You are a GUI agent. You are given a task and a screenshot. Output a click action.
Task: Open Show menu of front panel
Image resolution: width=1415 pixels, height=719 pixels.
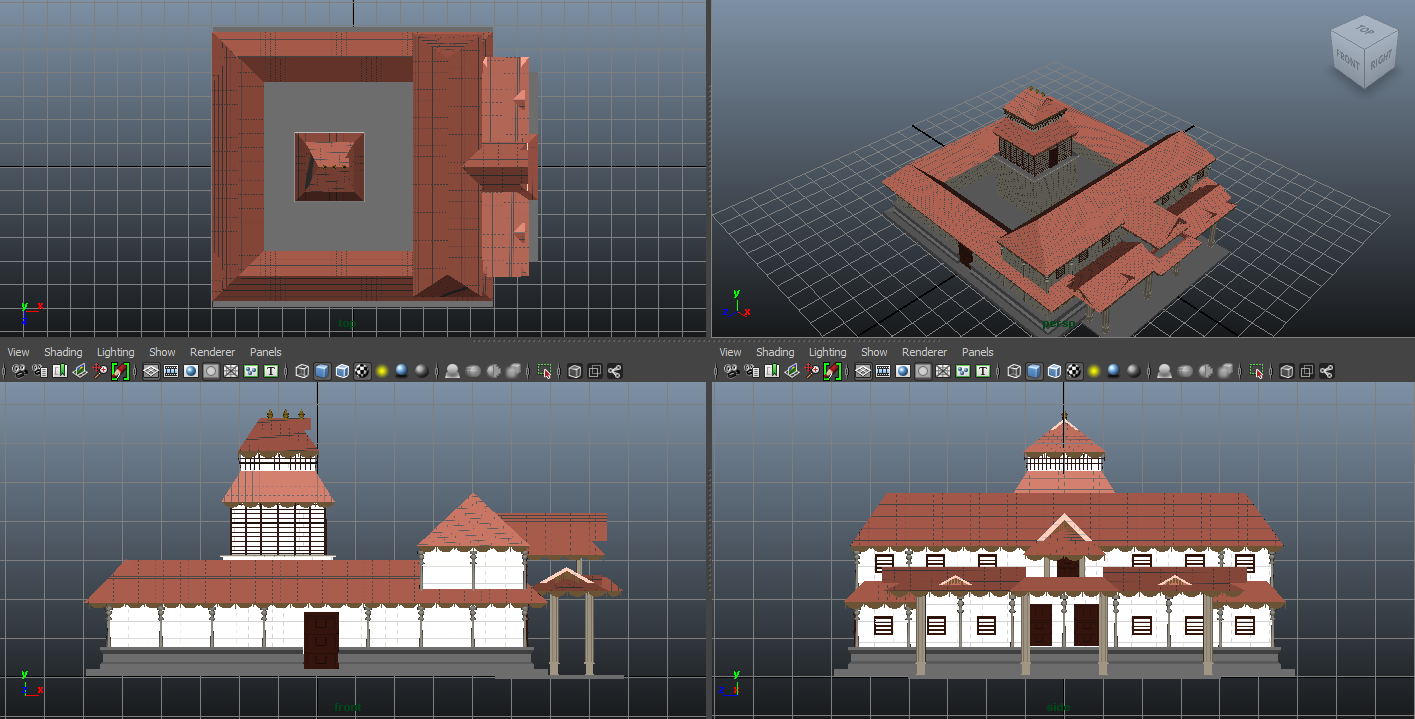coord(162,352)
